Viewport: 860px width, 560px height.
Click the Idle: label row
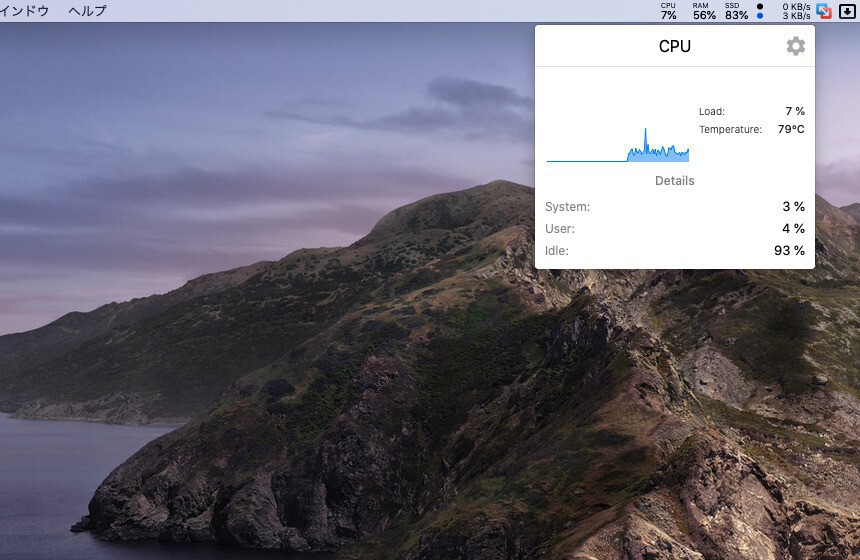(675, 251)
